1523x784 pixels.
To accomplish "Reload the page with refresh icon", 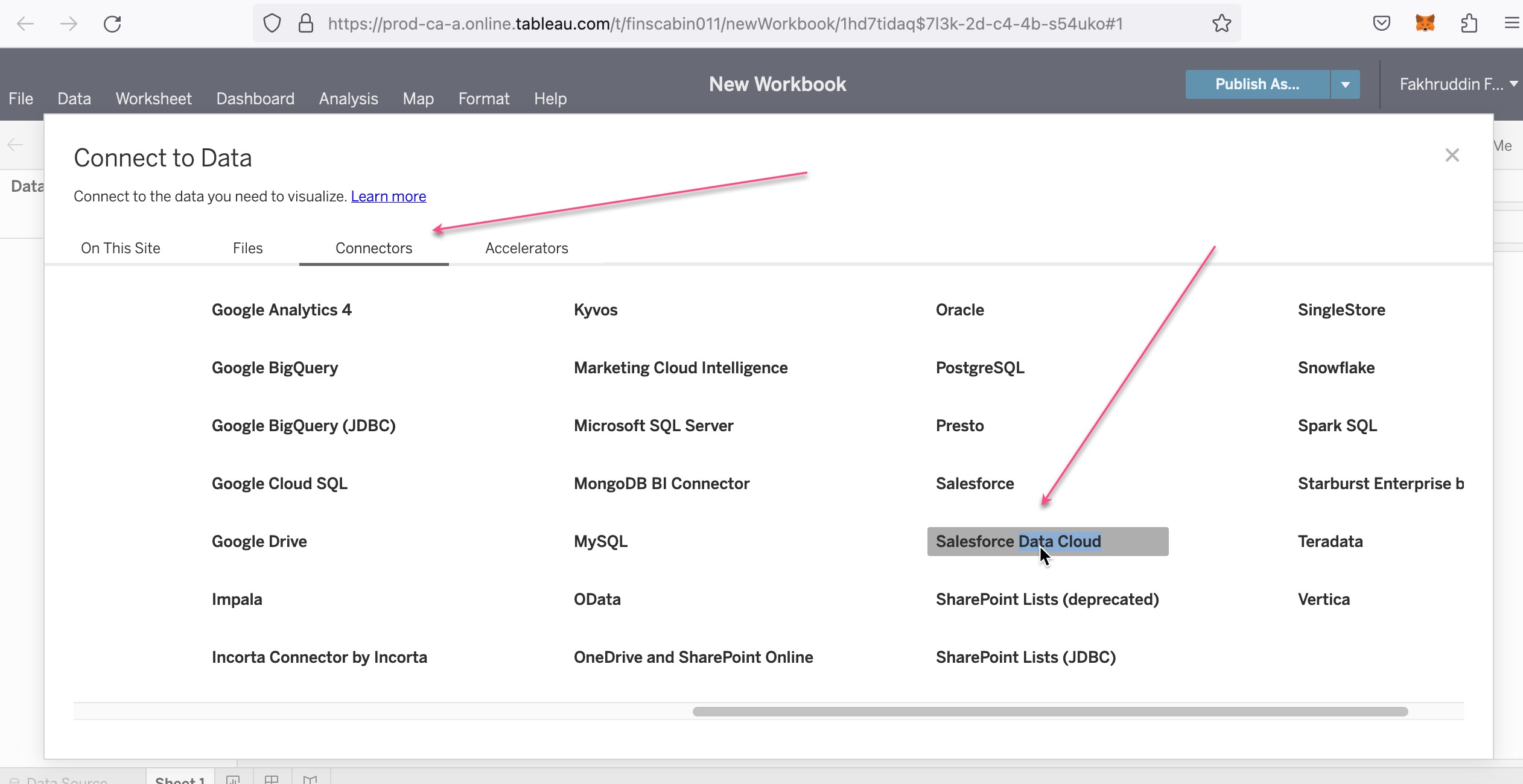I will pyautogui.click(x=112, y=24).
